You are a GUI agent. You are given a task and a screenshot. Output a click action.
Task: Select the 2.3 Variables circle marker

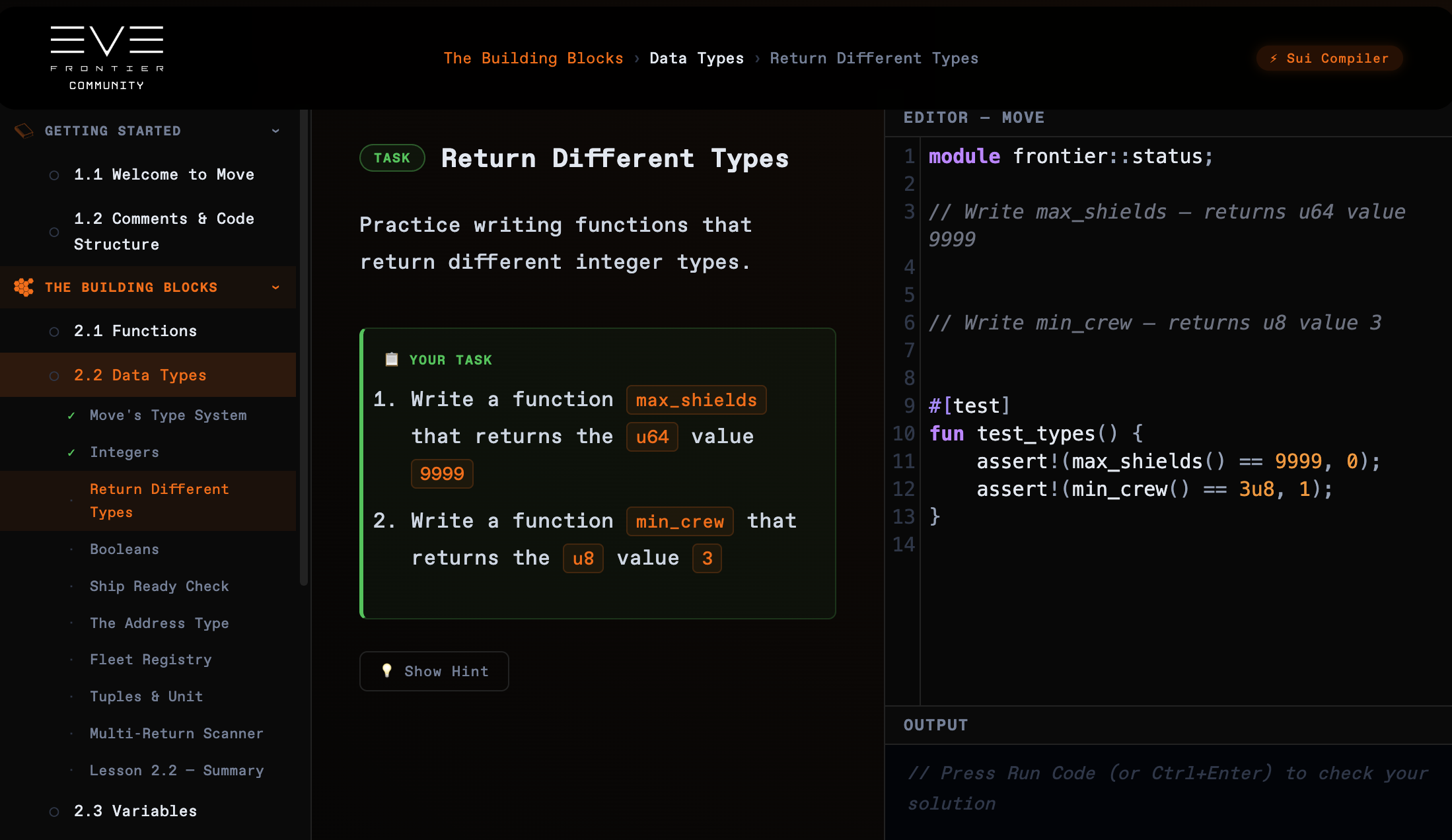click(54, 812)
